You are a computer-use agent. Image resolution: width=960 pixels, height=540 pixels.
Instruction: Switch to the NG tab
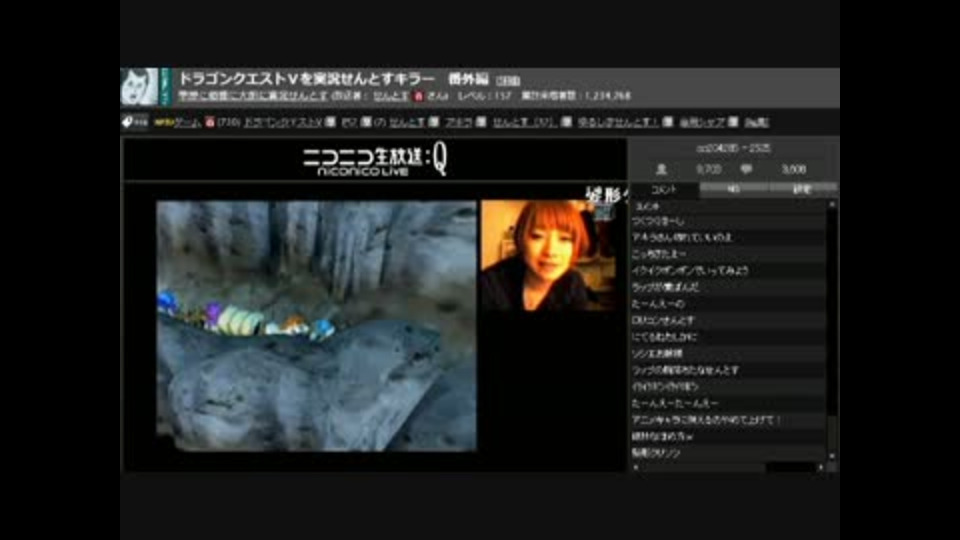(x=733, y=190)
